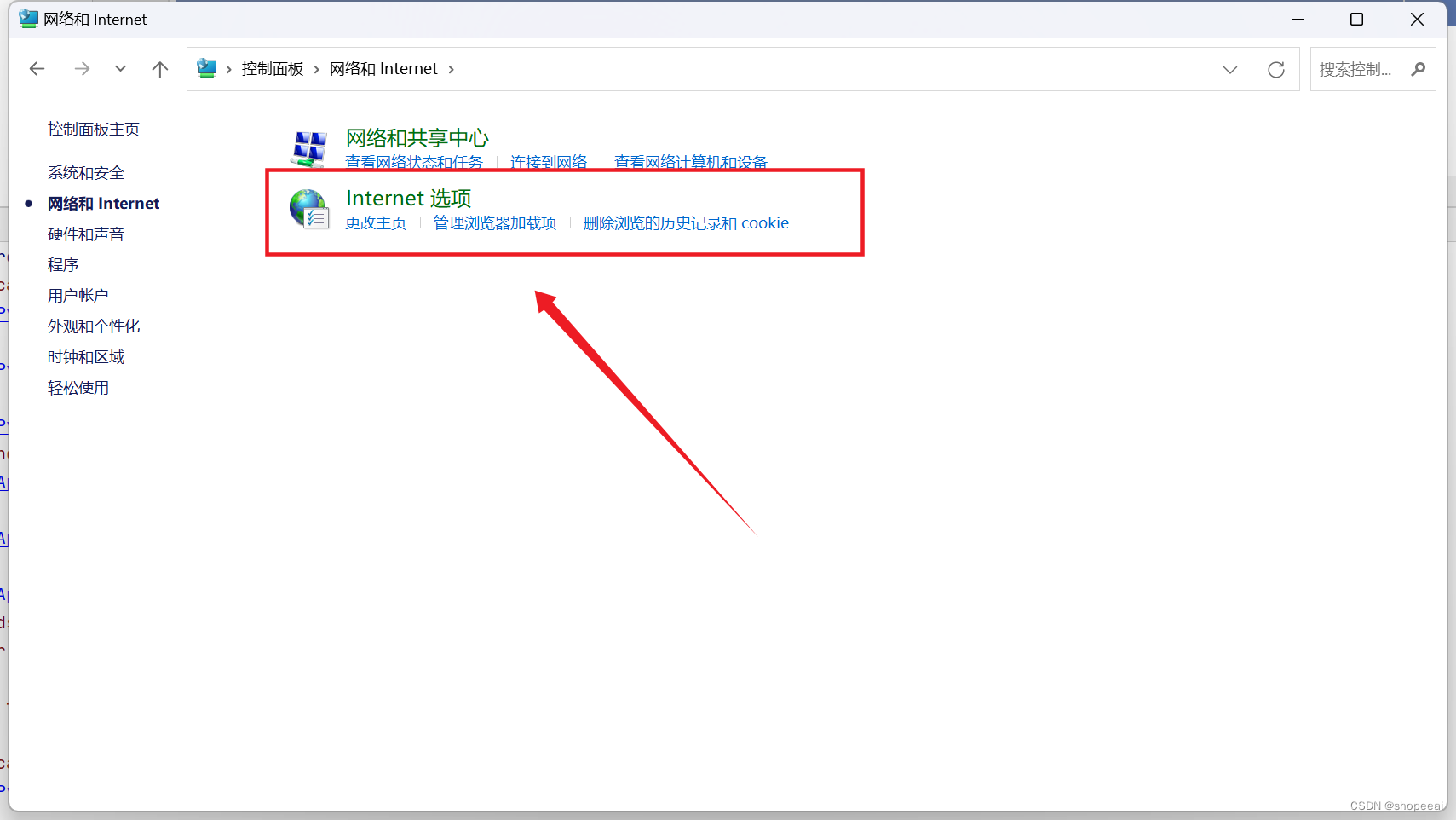This screenshot has height=820, width=1456.
Task: Click the Control Panel icon in the breadcrumb bar
Action: (x=207, y=68)
